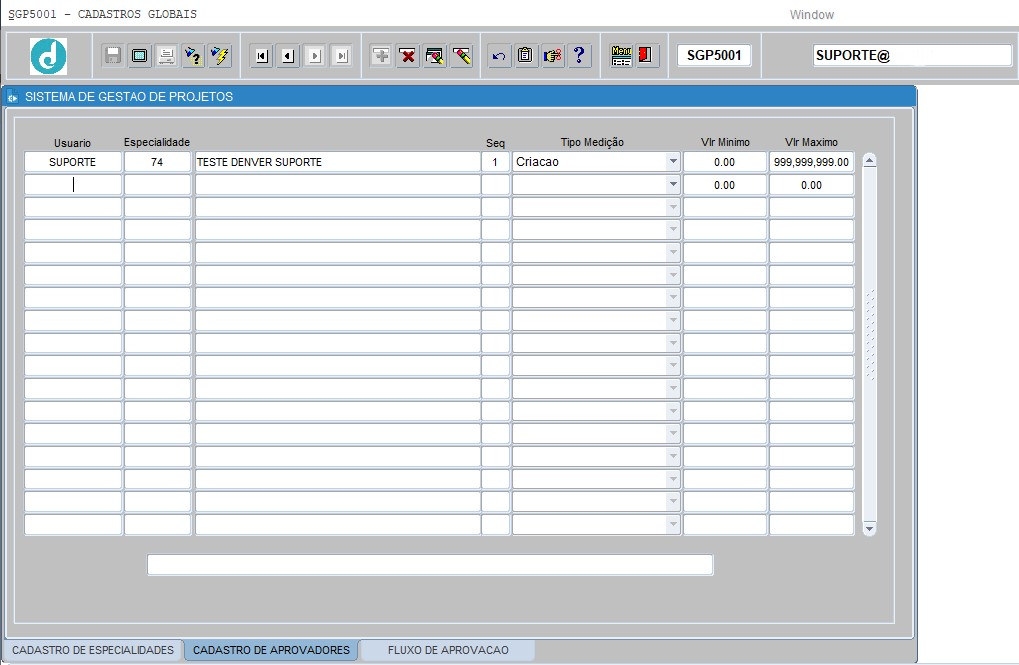Viewport: 1019px width, 665px height.
Task: Go to next record arrow button
Action: [315, 56]
